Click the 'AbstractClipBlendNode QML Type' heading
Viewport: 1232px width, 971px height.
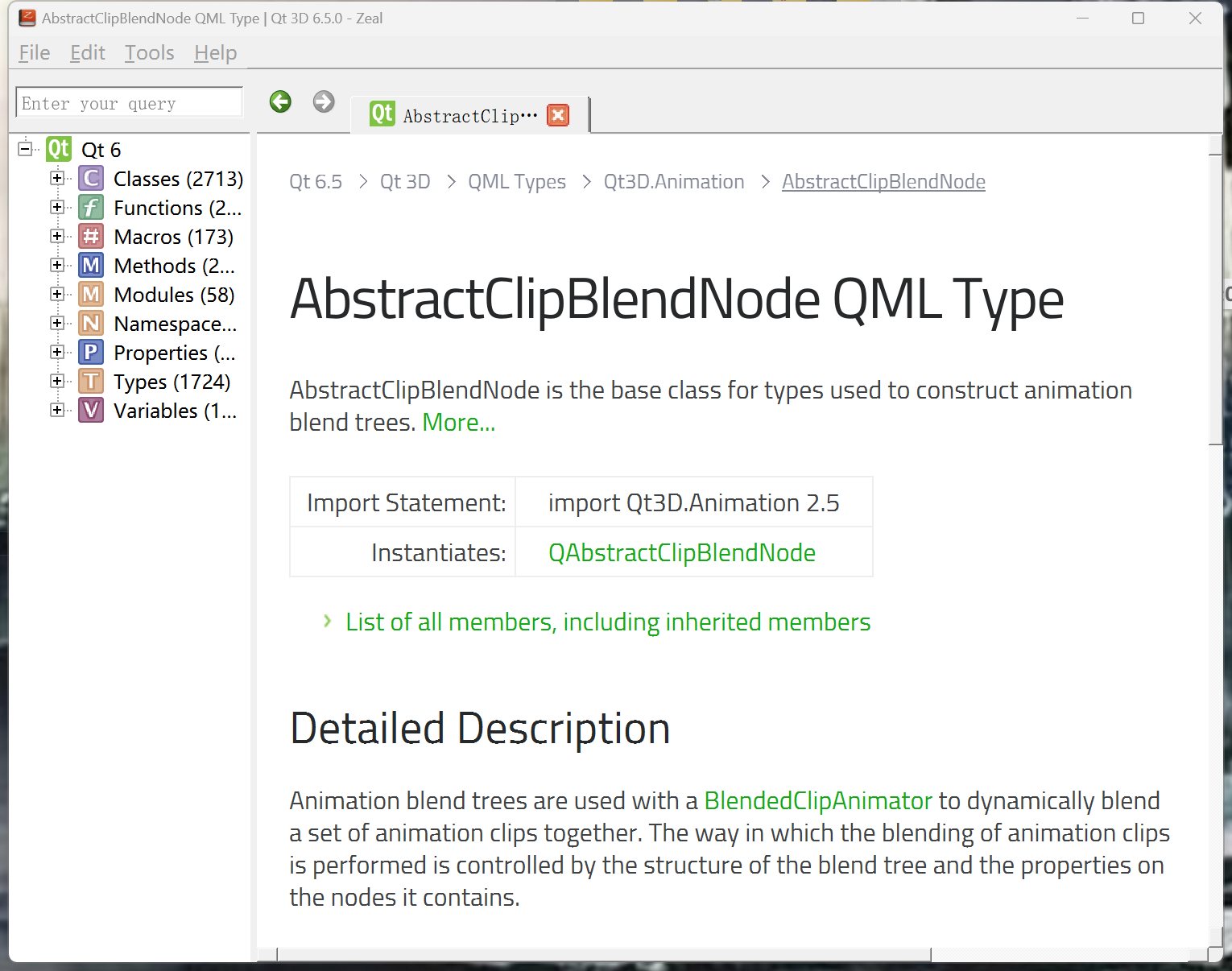click(676, 300)
